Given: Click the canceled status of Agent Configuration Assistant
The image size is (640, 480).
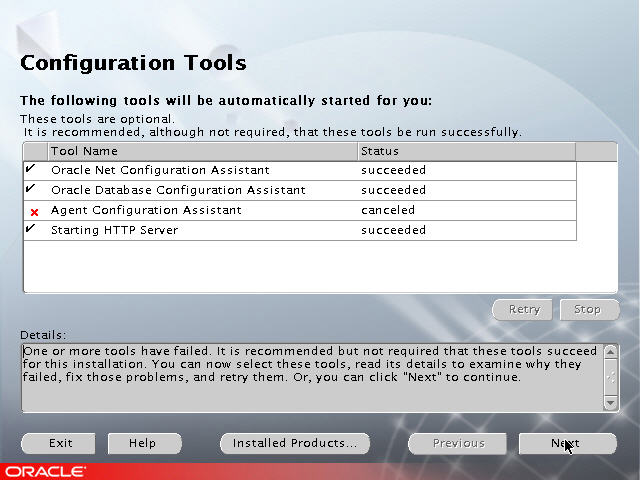Looking at the screenshot, I should tap(388, 210).
